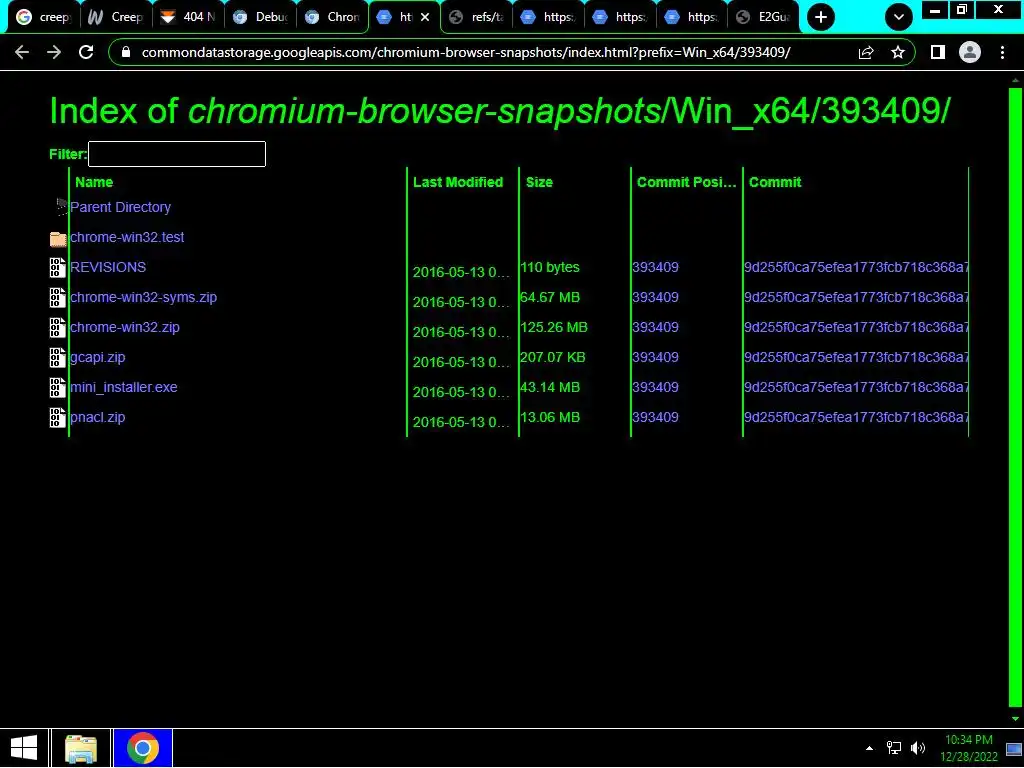The image size is (1024, 768).
Task: Close the active tab
Action: coord(425,17)
